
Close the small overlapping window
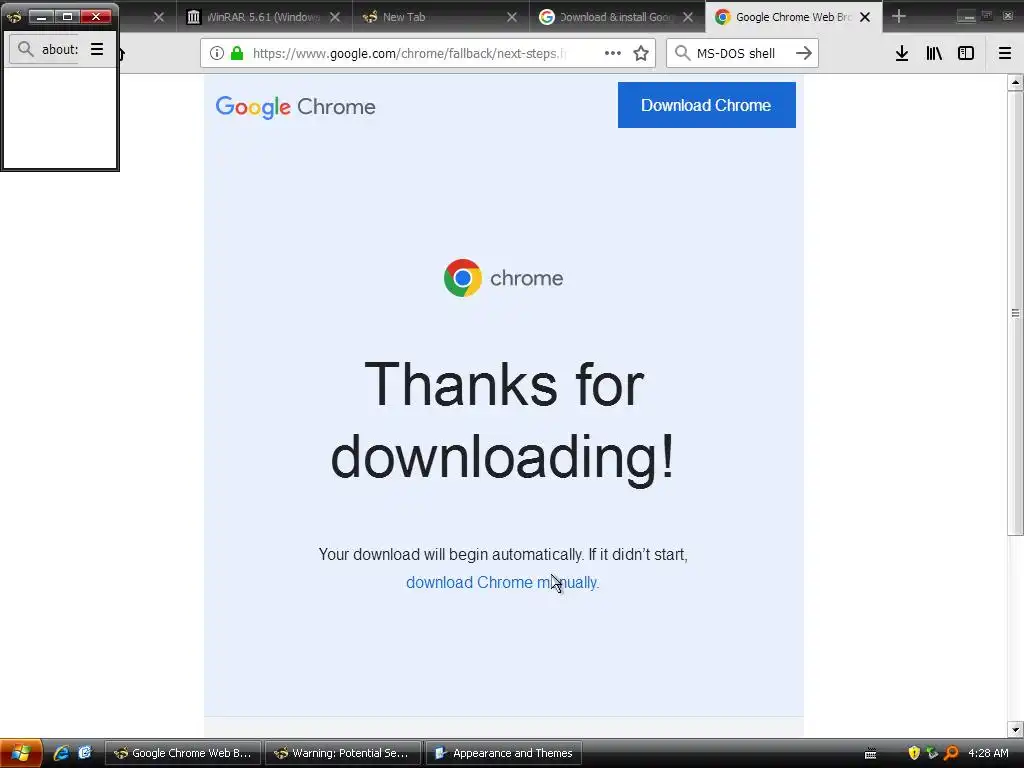tap(95, 16)
